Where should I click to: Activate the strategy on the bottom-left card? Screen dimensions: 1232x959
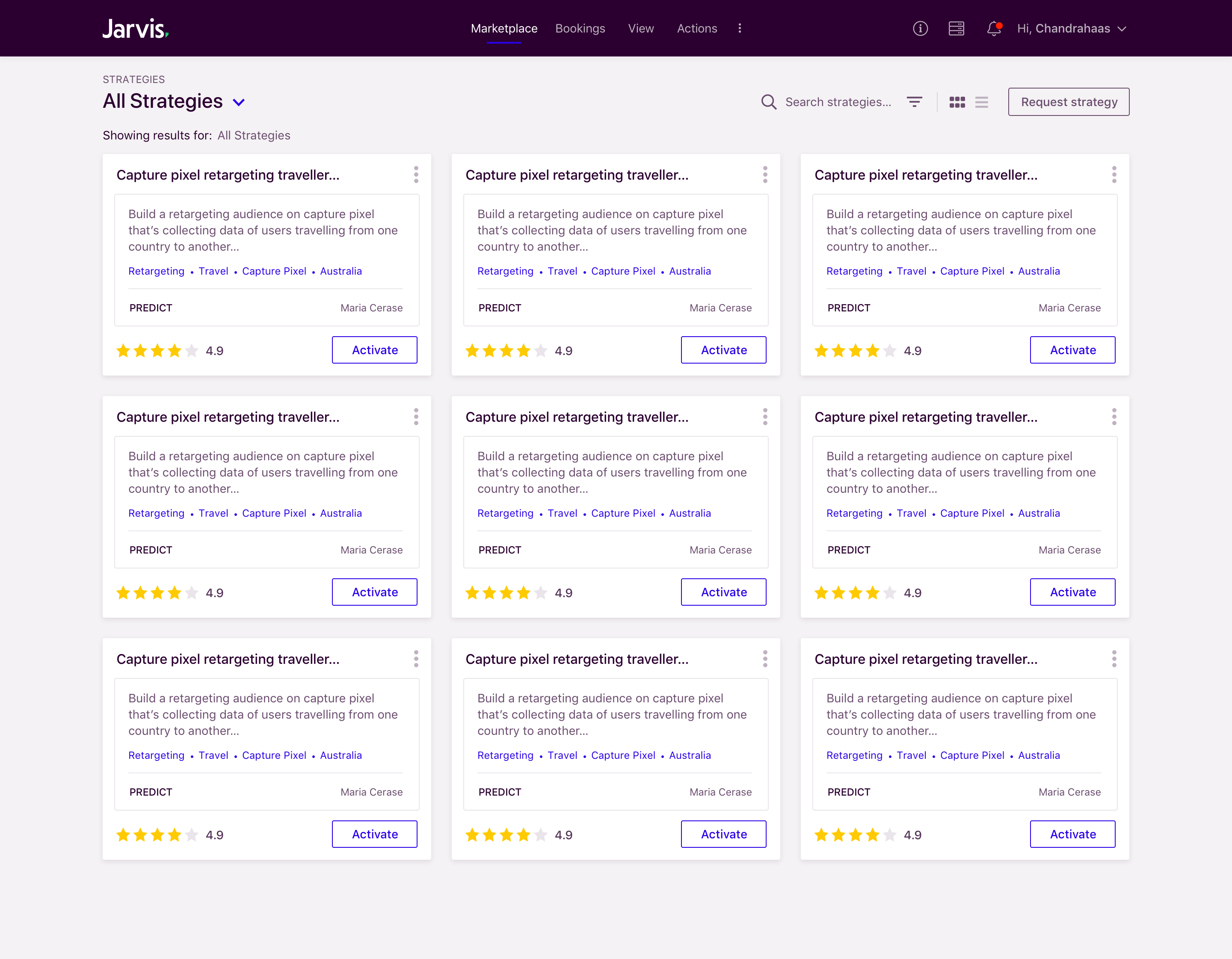point(375,834)
